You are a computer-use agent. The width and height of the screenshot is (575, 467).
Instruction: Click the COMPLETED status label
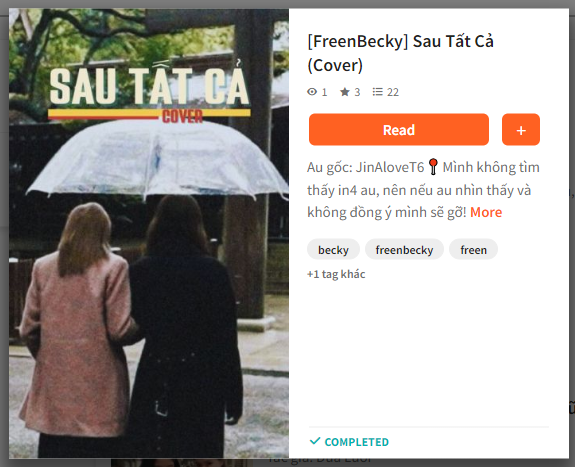coord(356,442)
